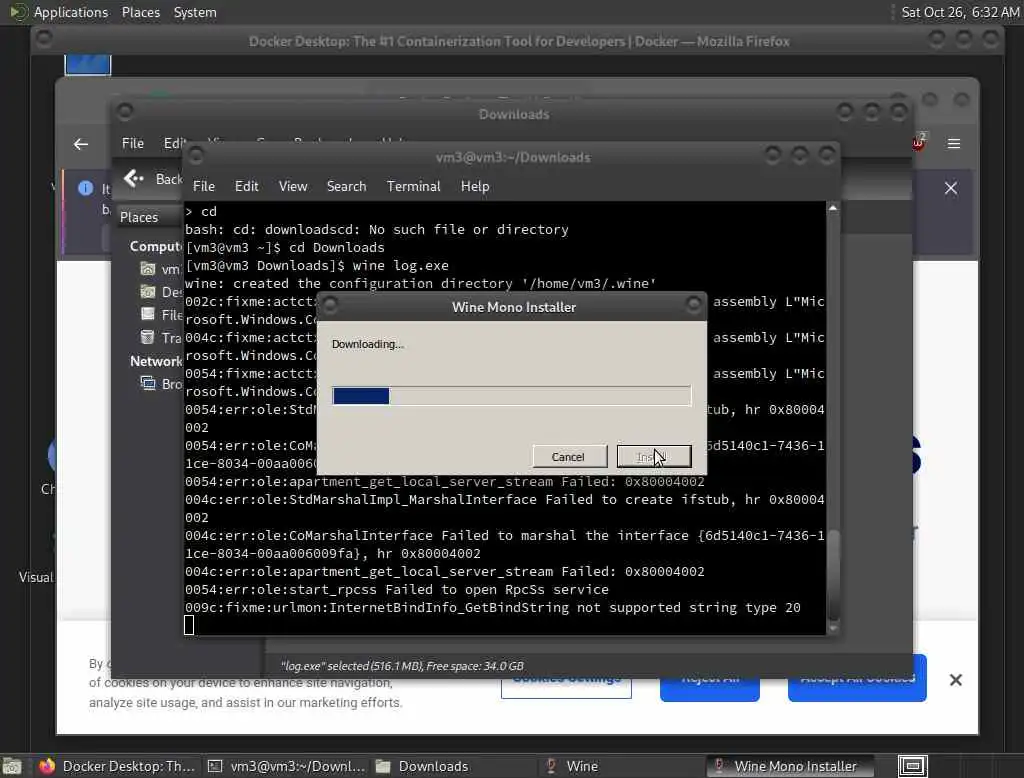The width and height of the screenshot is (1024, 778).
Task: Open the terminal File menu
Action: click(x=204, y=186)
